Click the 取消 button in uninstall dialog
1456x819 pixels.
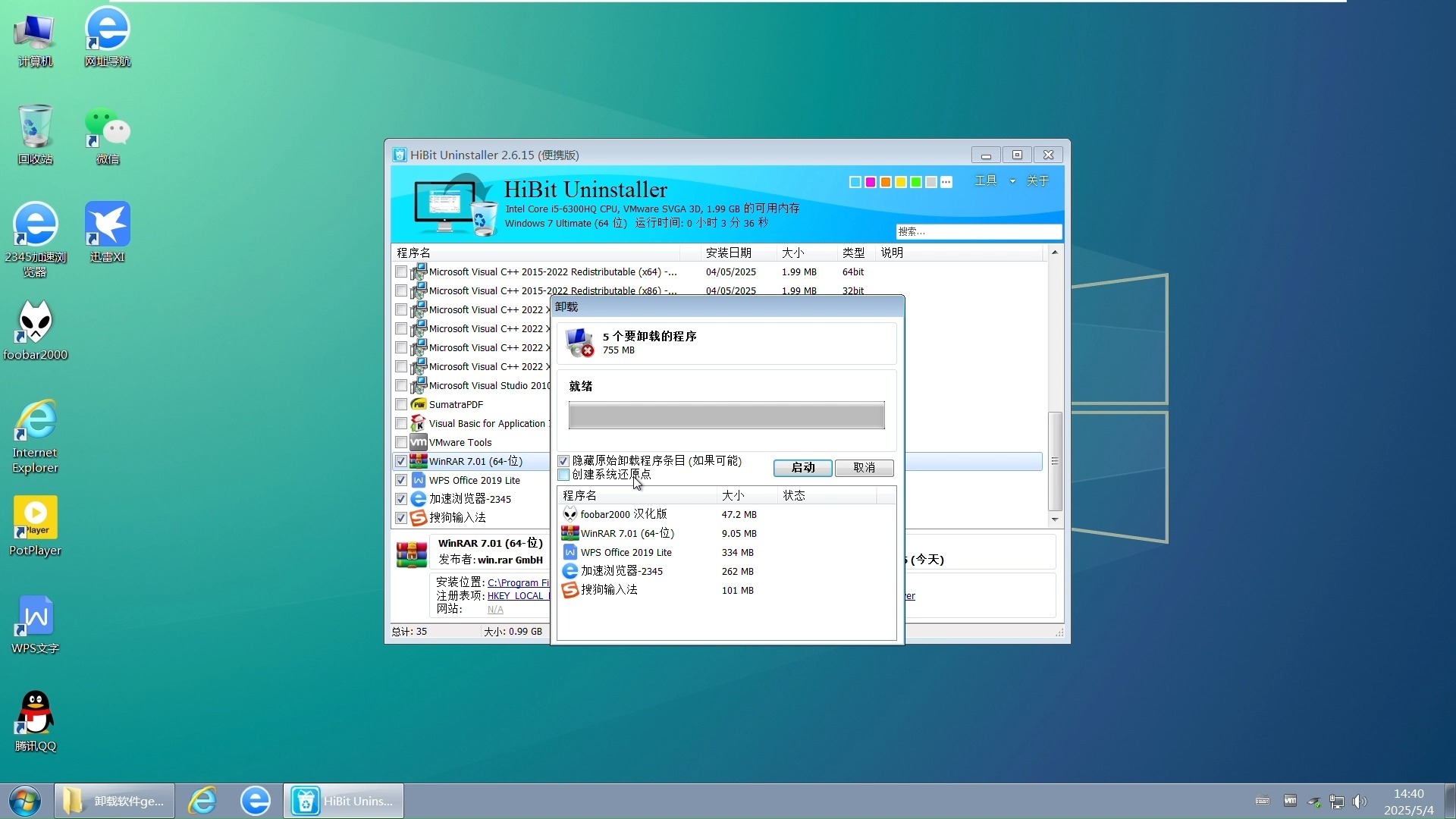pyautogui.click(x=864, y=468)
